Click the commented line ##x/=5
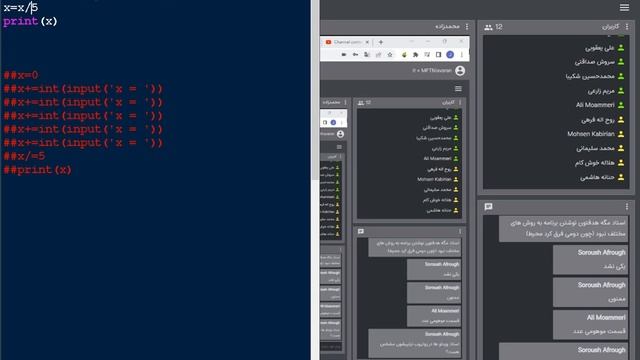The width and height of the screenshot is (640, 360). click(x=24, y=156)
